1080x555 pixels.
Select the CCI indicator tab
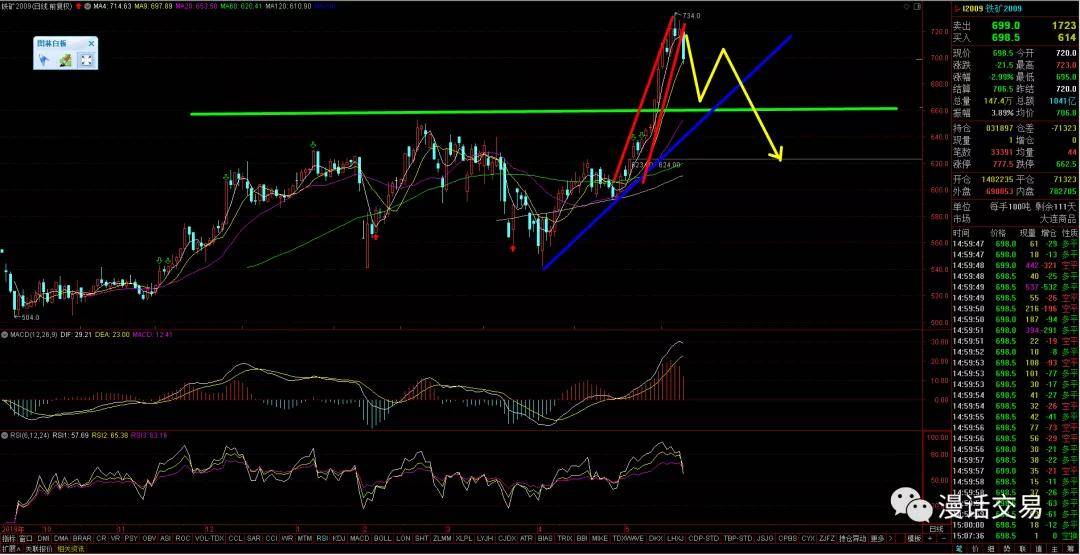(x=272, y=538)
